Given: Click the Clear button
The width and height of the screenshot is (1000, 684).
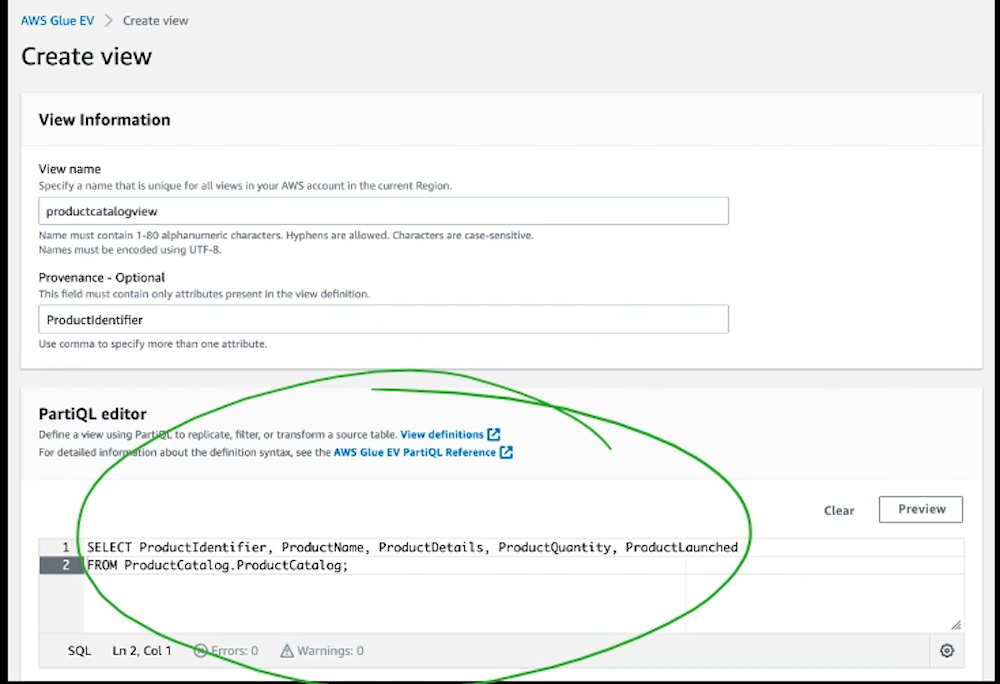Looking at the screenshot, I should pyautogui.click(x=839, y=511).
